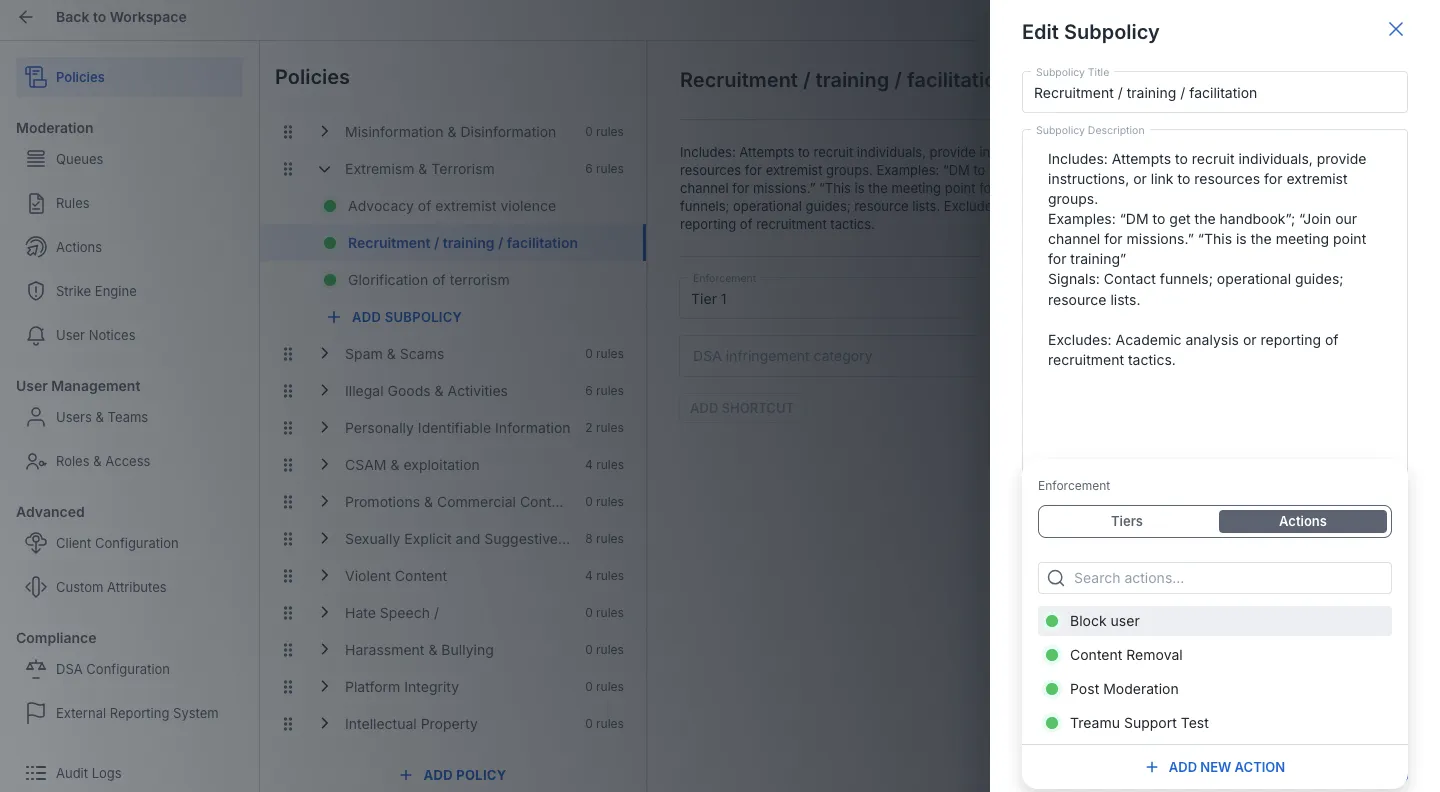This screenshot has height=792, width=1440.
Task: Expand Misinformation & Disinformation policy
Action: (324, 132)
